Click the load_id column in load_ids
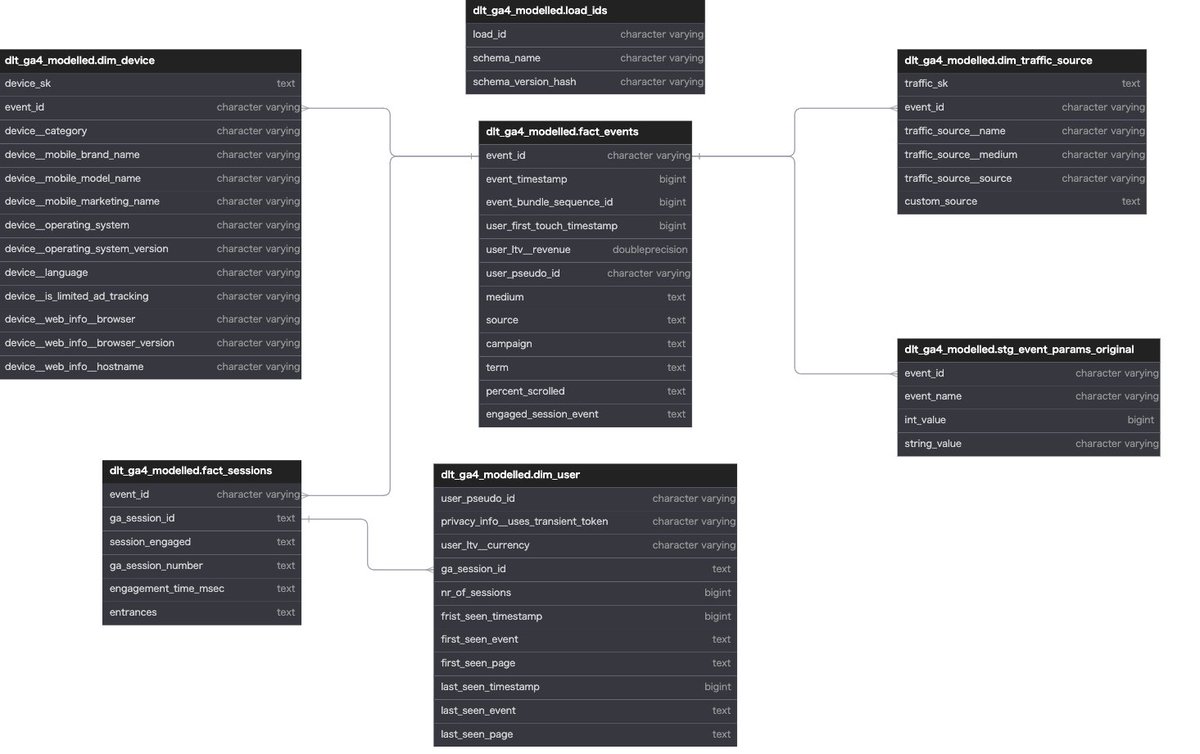The width and height of the screenshot is (1200, 754). coord(585,34)
